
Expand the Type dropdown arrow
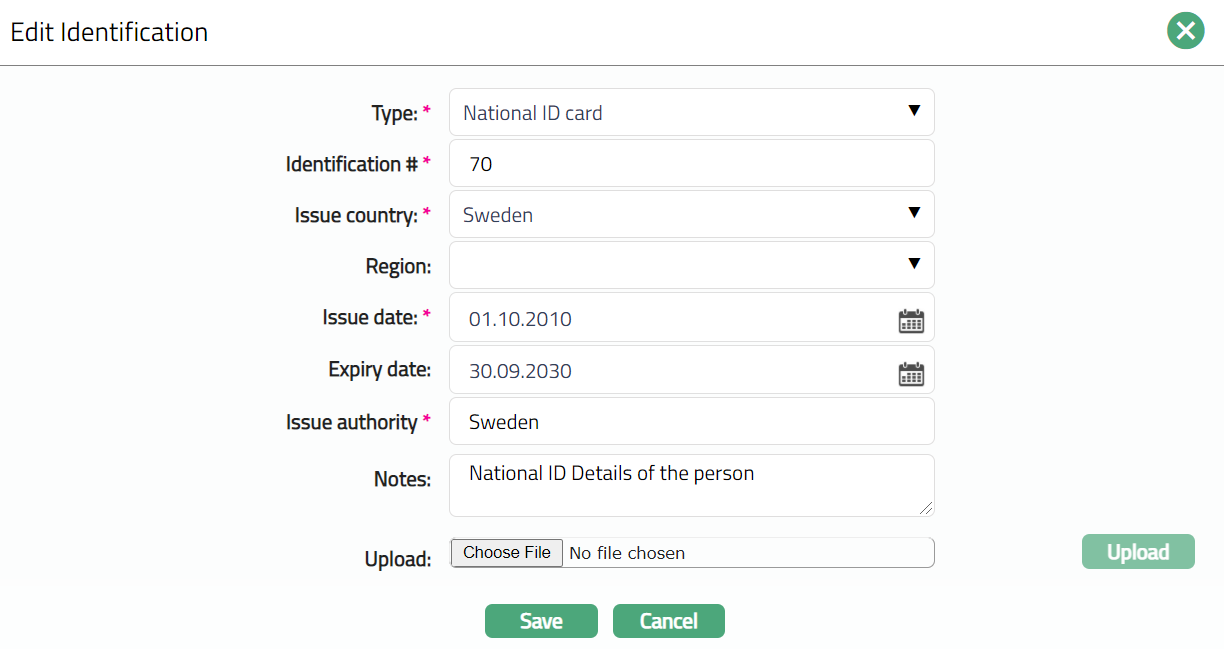coord(913,111)
